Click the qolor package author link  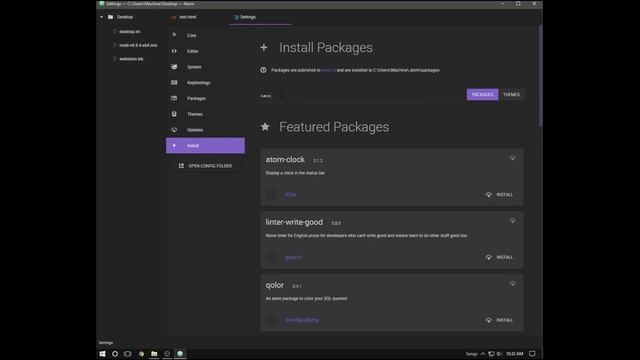point(302,320)
